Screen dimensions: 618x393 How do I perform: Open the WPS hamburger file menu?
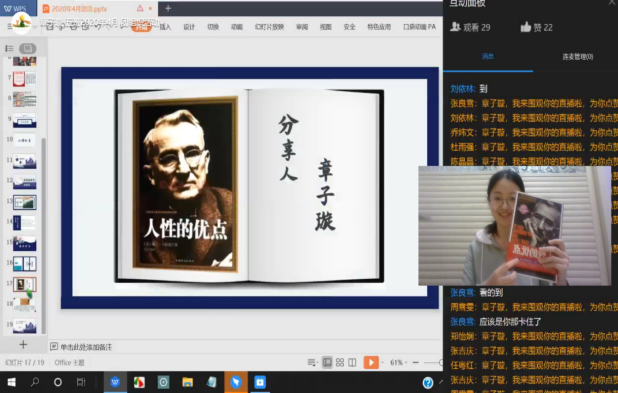(x=9, y=26)
